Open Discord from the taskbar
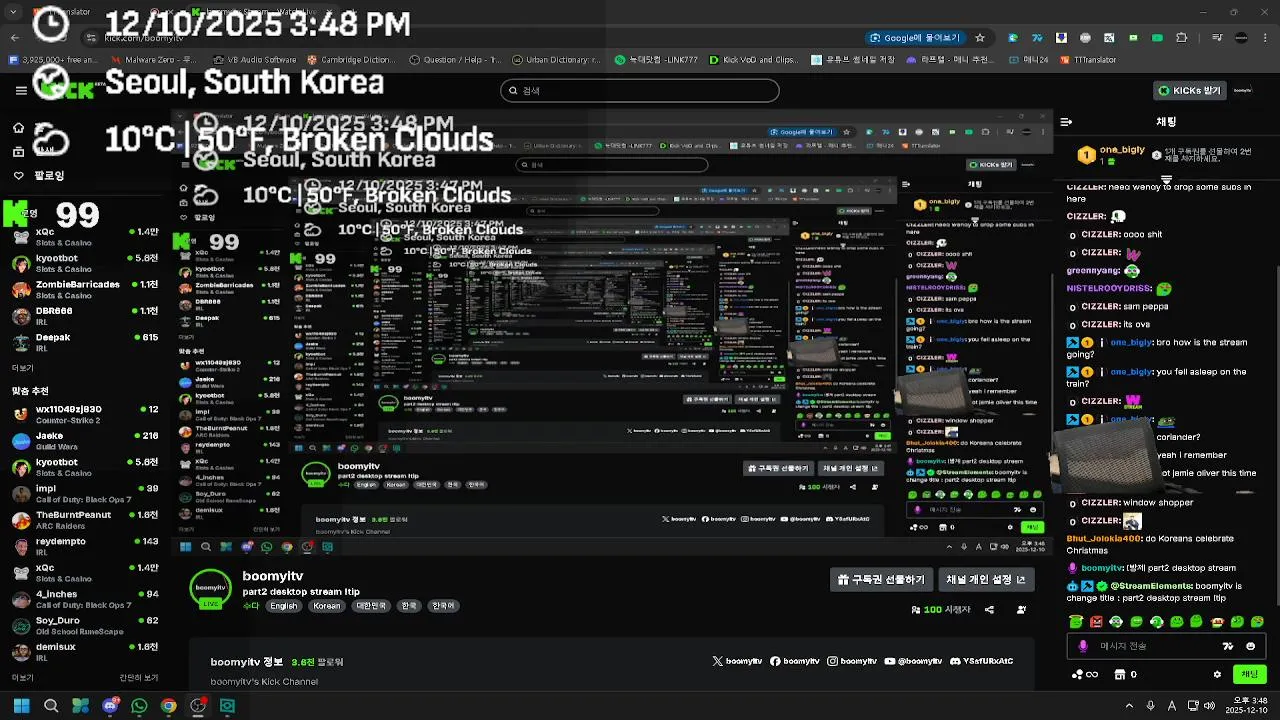This screenshot has width=1280, height=720. point(110,706)
